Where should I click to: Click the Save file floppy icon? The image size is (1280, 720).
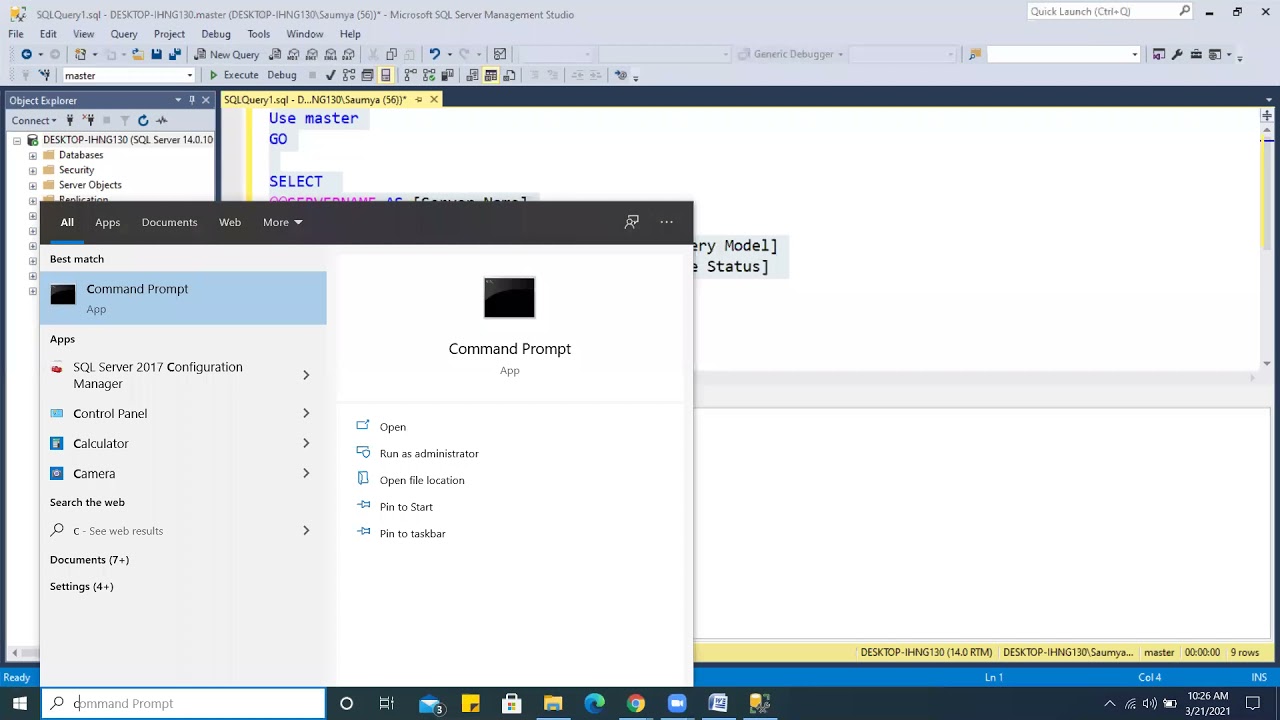[156, 54]
